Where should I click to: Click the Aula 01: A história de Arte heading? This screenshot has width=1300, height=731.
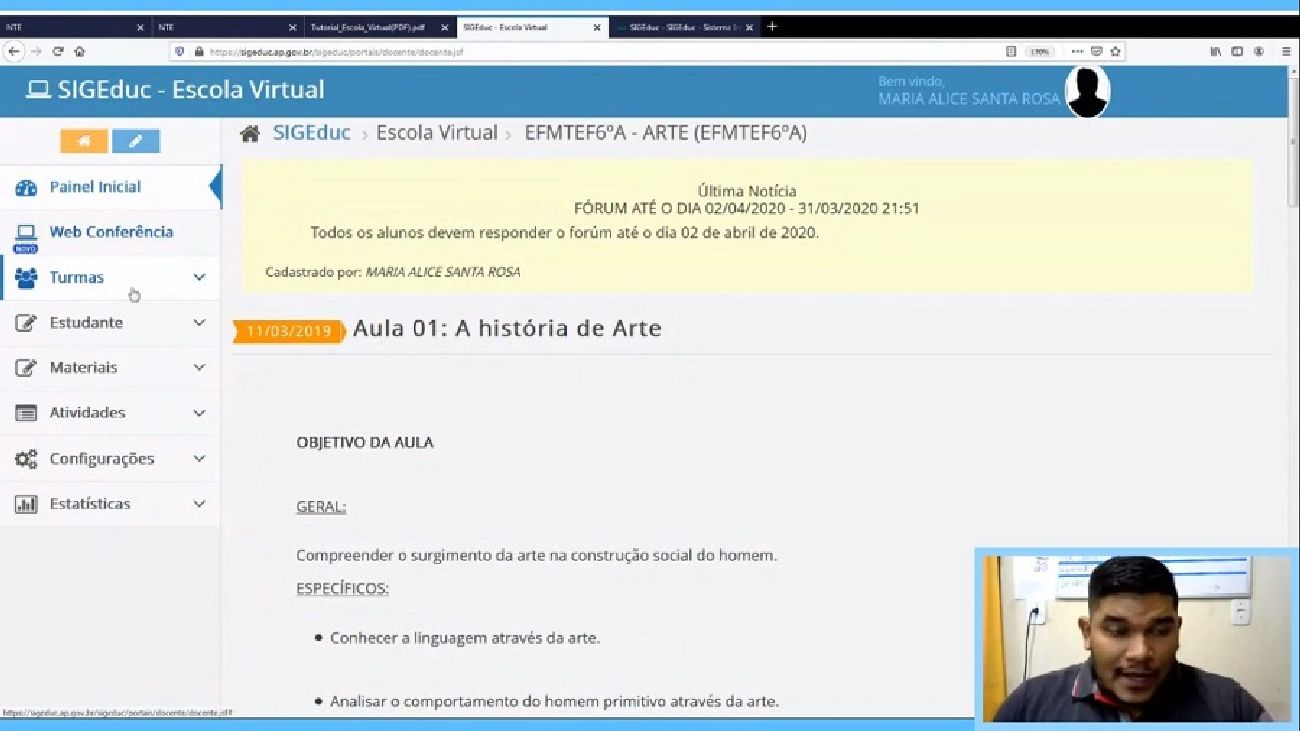507,329
